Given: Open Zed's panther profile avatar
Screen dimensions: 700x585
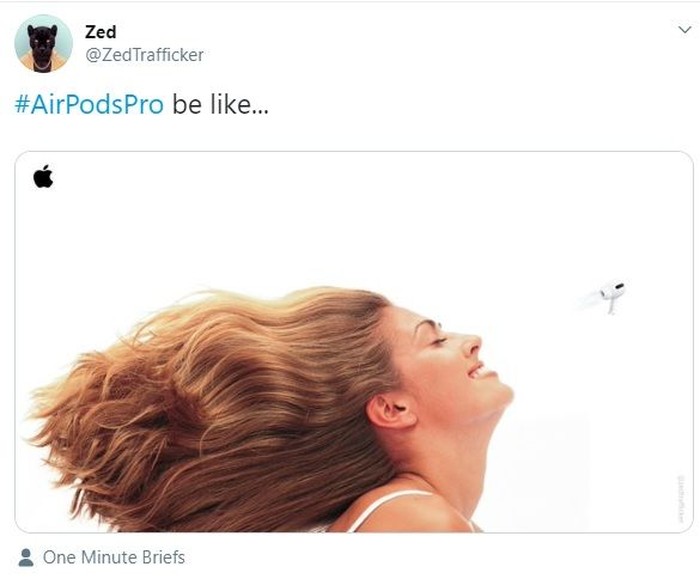Looking at the screenshot, I should [43, 43].
